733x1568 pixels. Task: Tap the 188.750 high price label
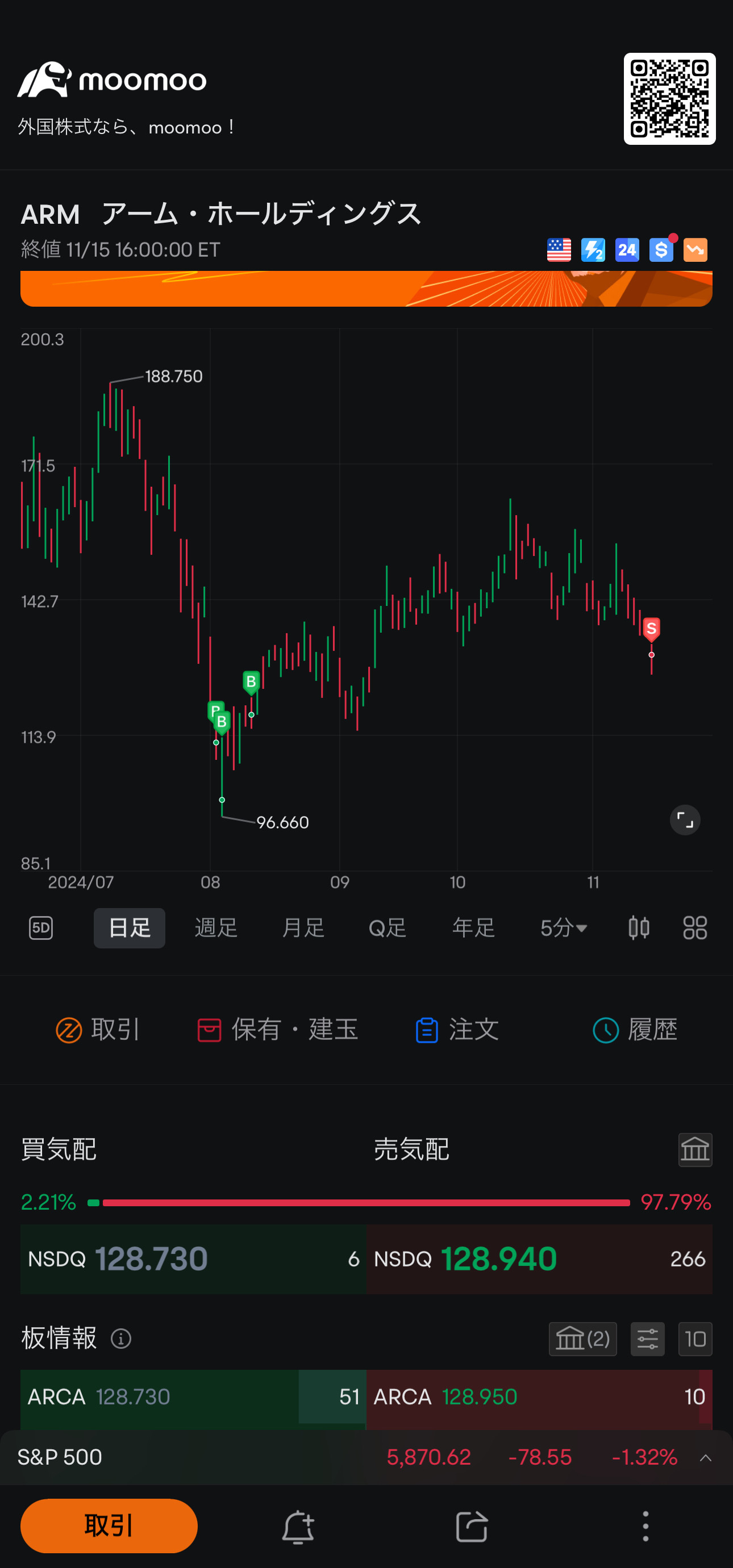(173, 376)
